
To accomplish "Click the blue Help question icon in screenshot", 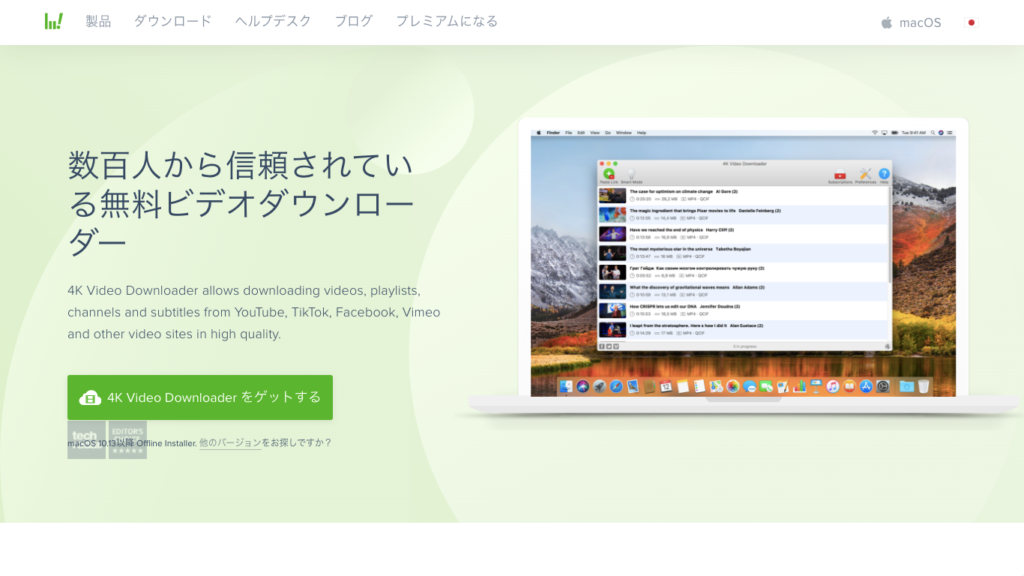I will [884, 174].
